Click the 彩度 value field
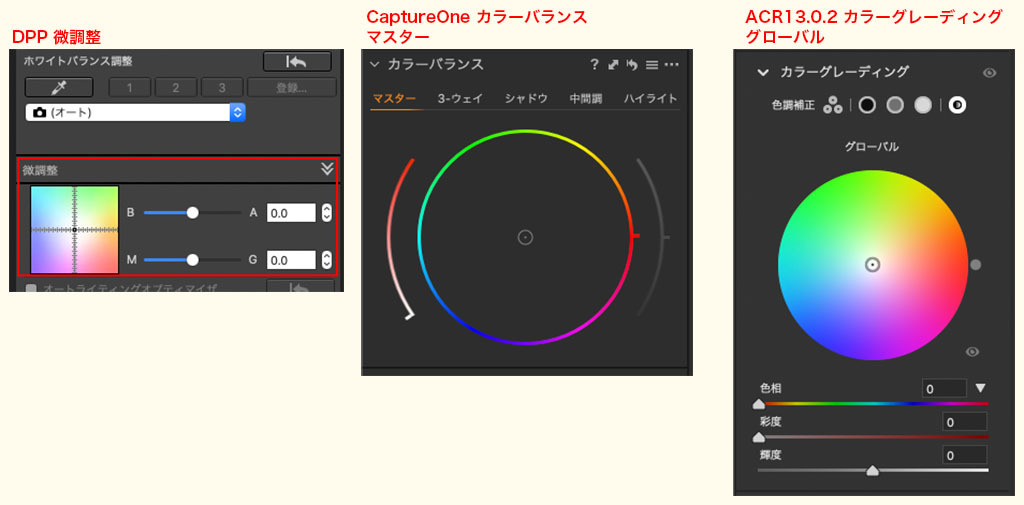Screen dimensions: 1024x505 (965, 422)
